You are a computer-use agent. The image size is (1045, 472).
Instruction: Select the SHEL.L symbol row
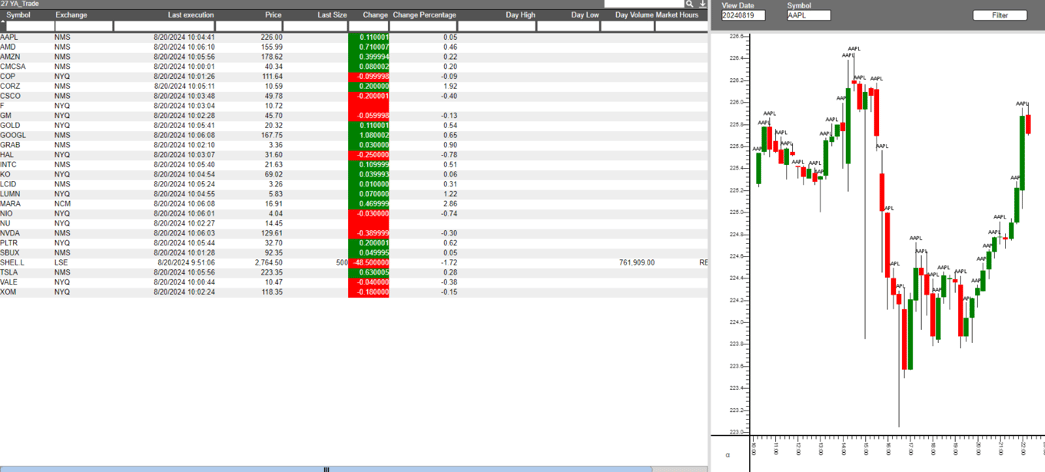click(353, 263)
